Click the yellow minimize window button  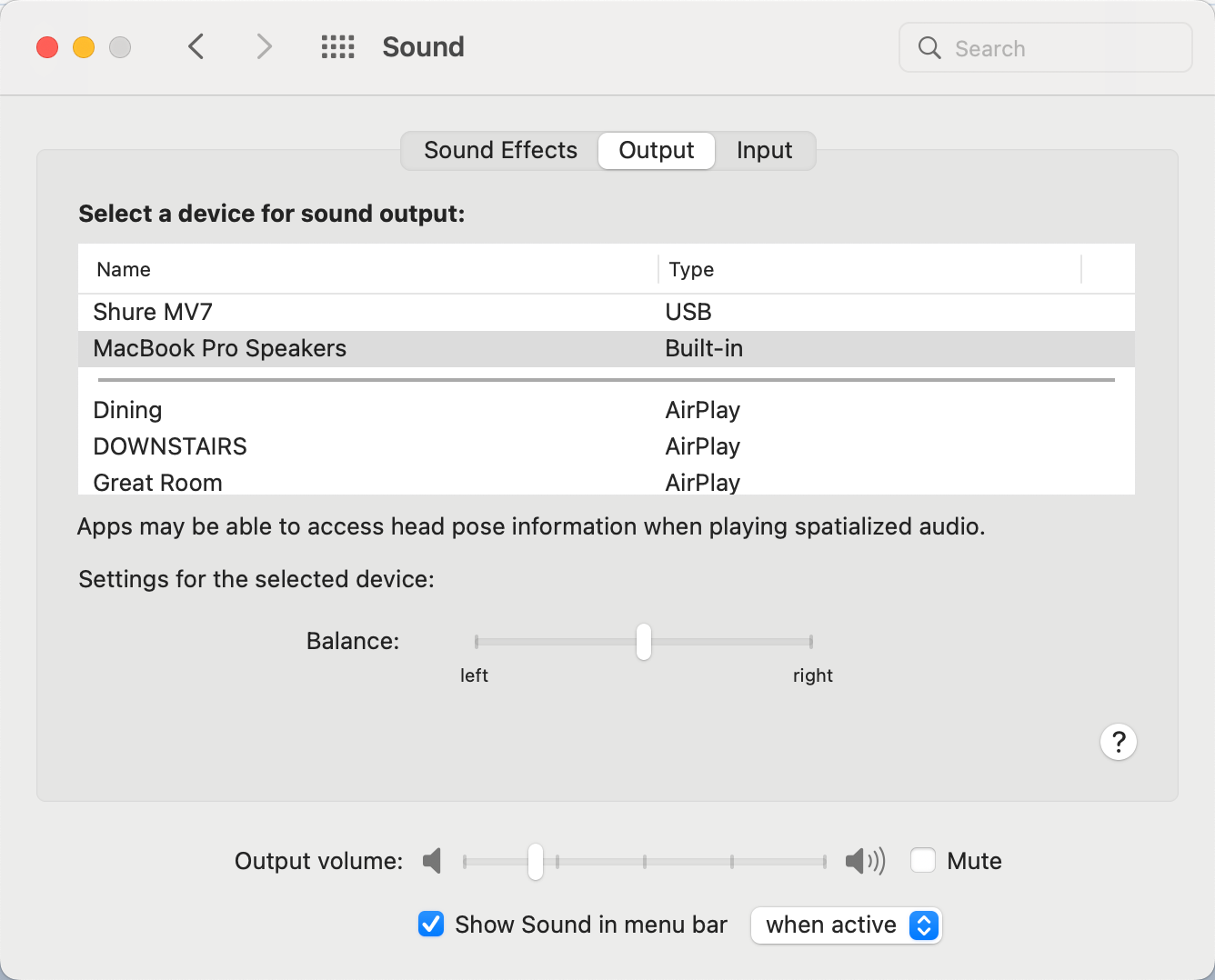point(84,47)
